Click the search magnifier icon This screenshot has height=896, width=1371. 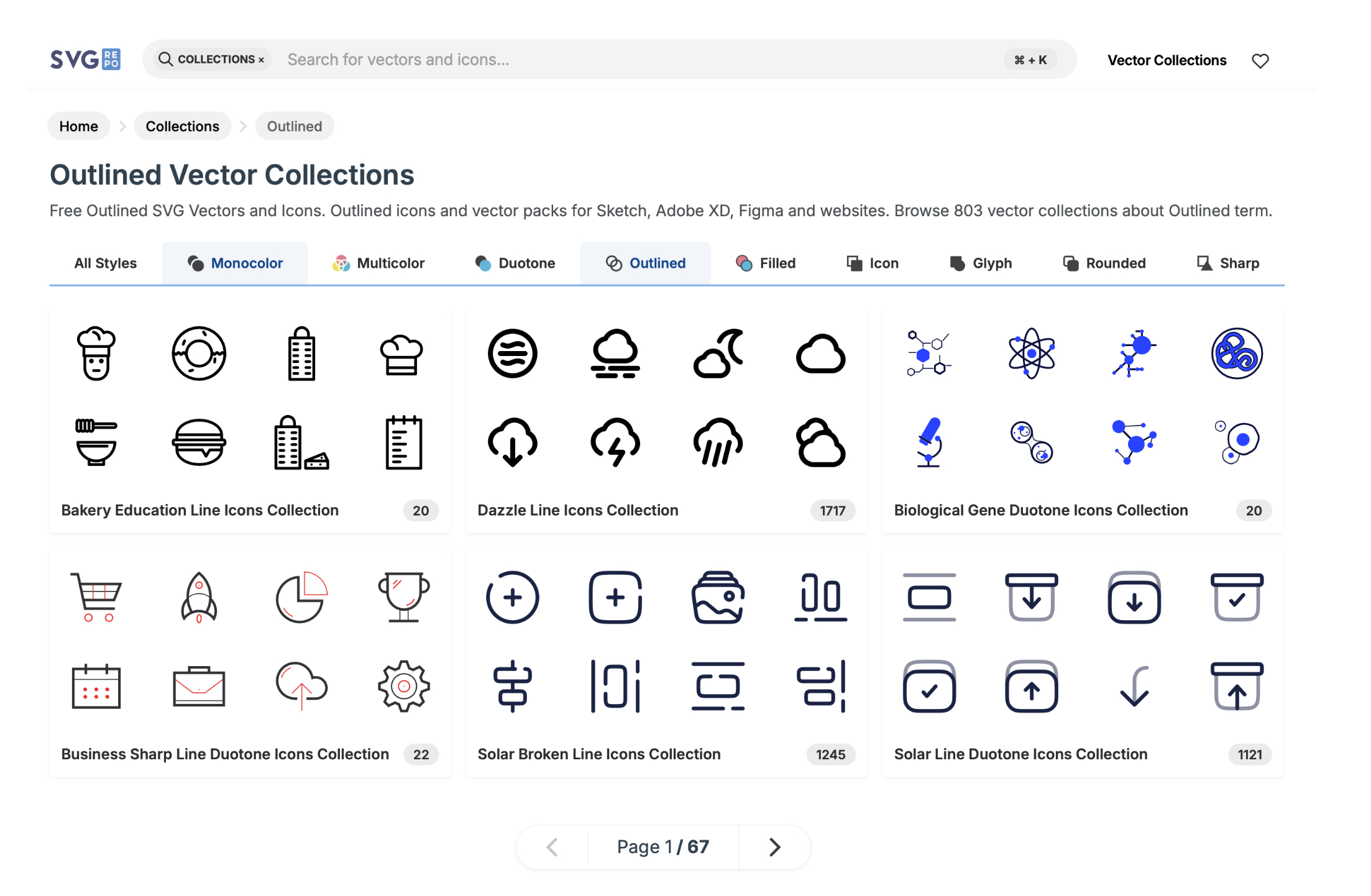click(165, 59)
